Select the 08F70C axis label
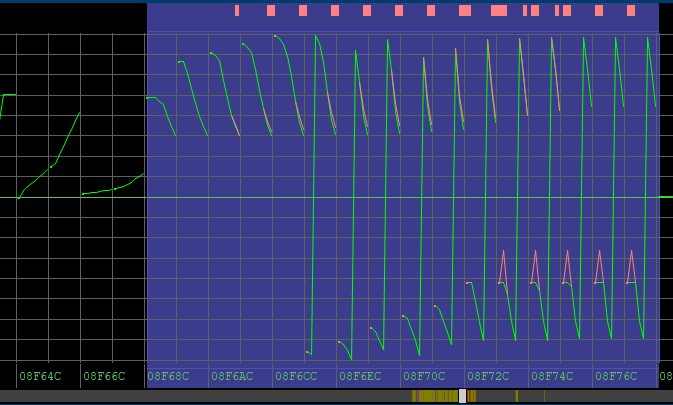This screenshot has height=405, width=673. (x=424, y=376)
